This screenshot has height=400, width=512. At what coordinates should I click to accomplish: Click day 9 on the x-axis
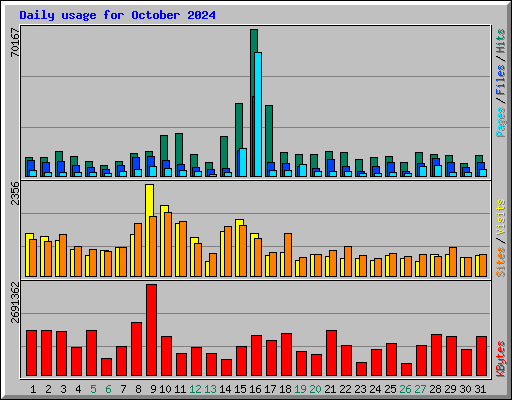coord(153,389)
